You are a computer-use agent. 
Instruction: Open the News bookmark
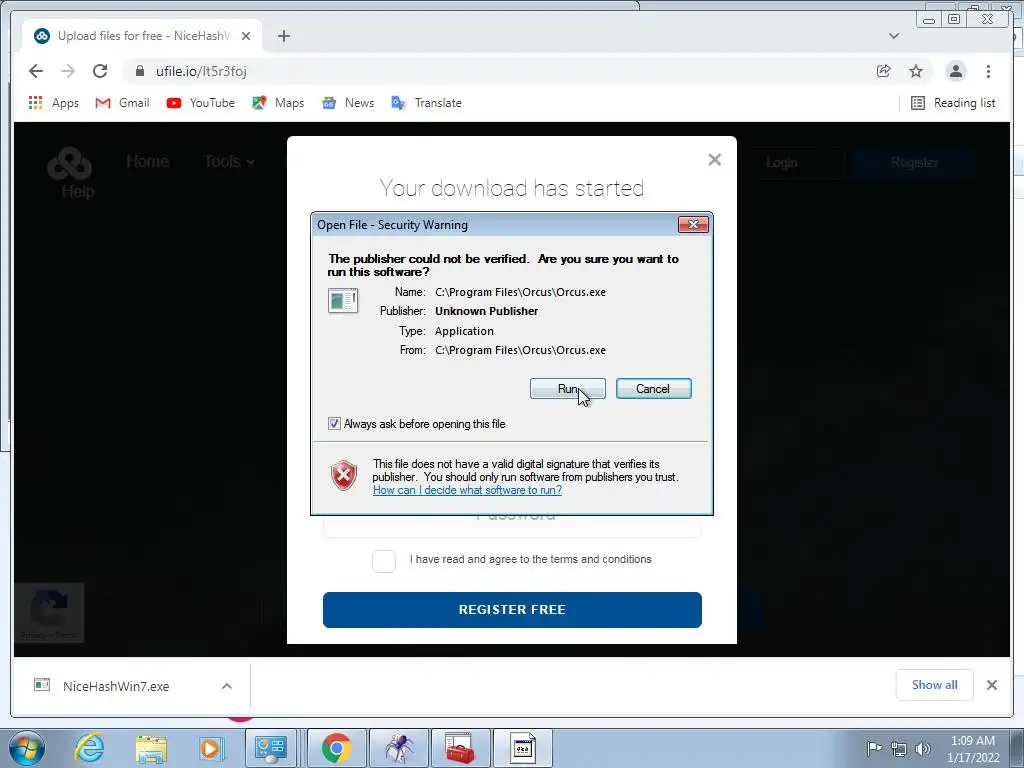pyautogui.click(x=348, y=103)
